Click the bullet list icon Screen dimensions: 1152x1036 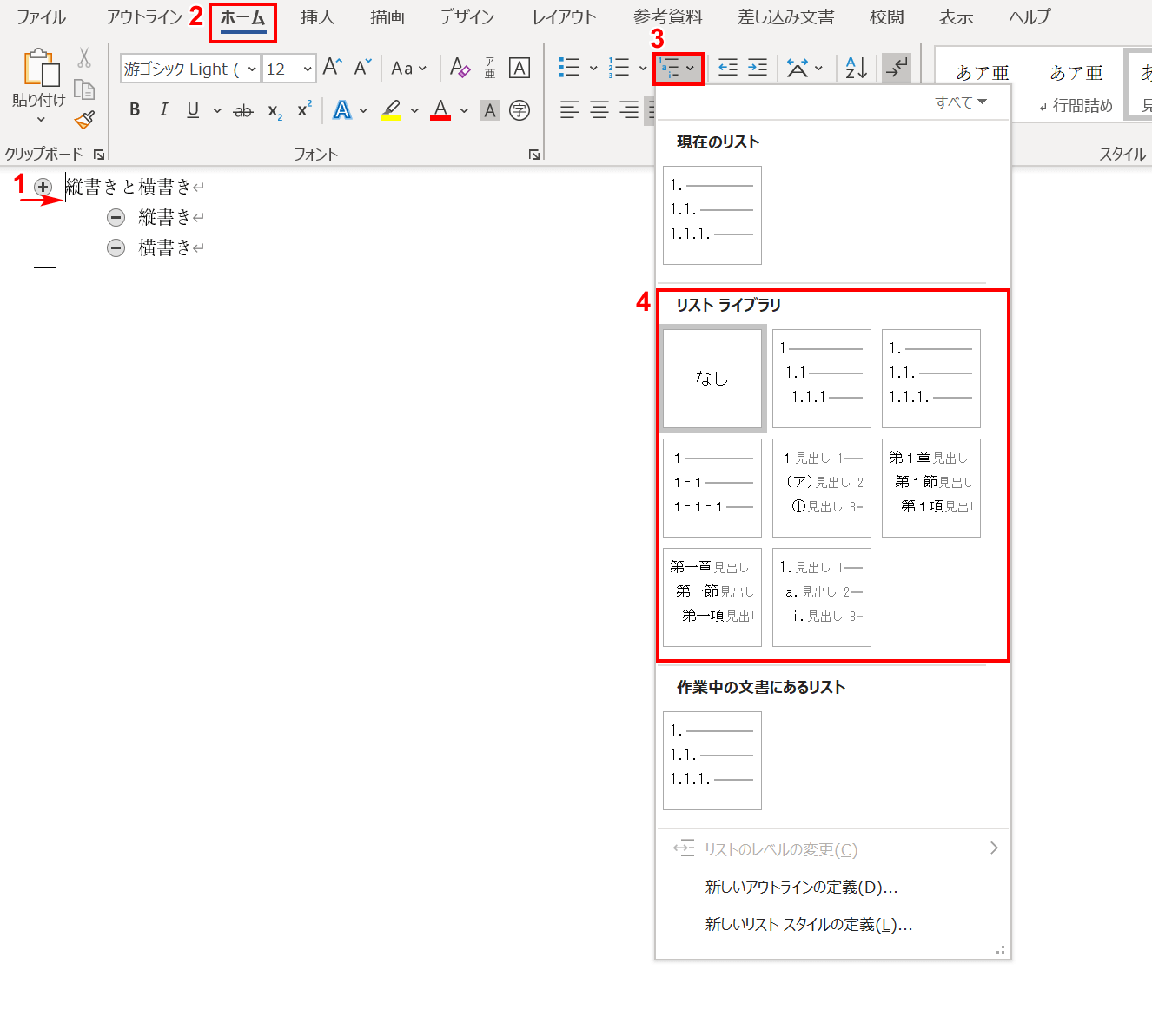click(x=569, y=68)
